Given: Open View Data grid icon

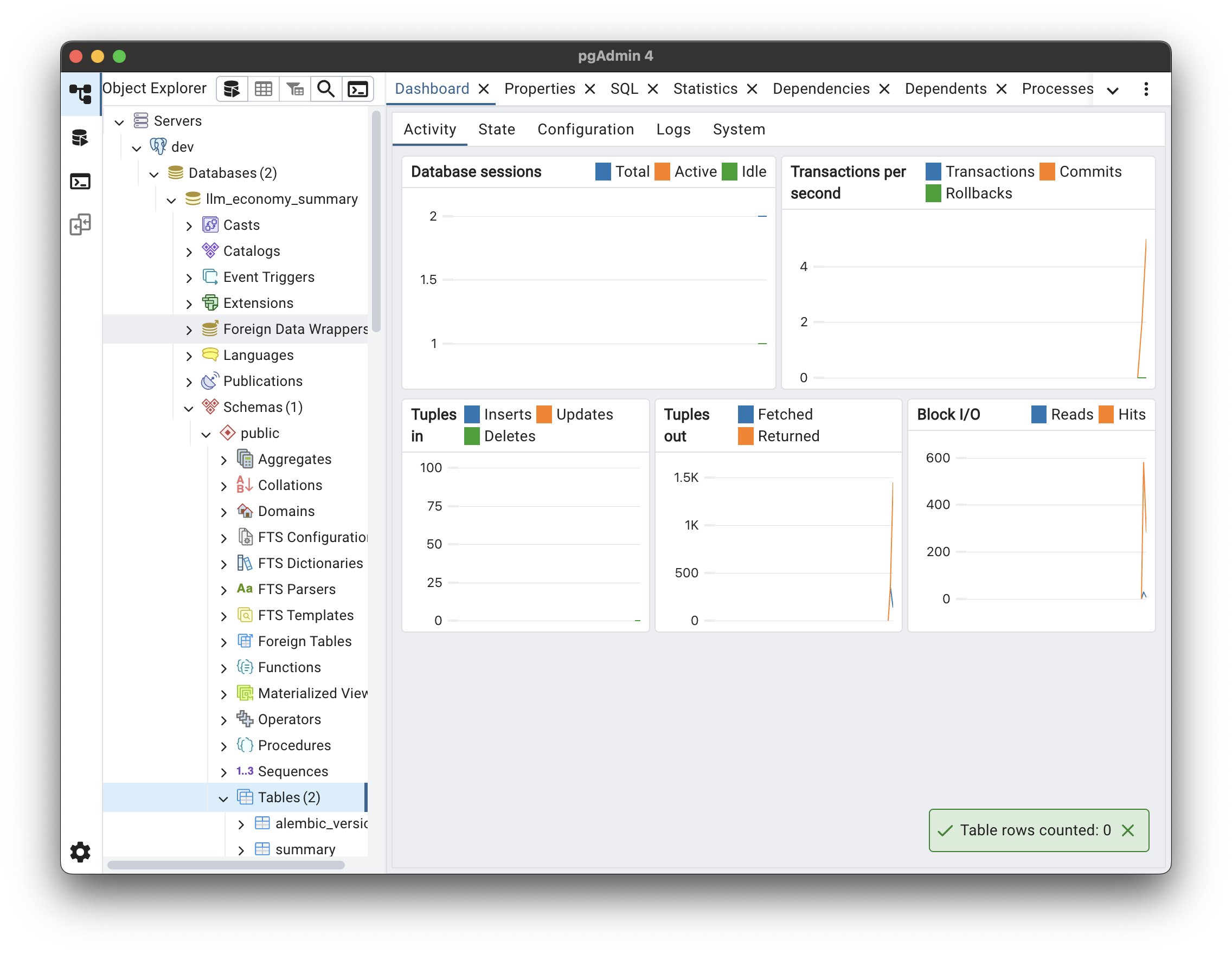Looking at the screenshot, I should [x=263, y=89].
